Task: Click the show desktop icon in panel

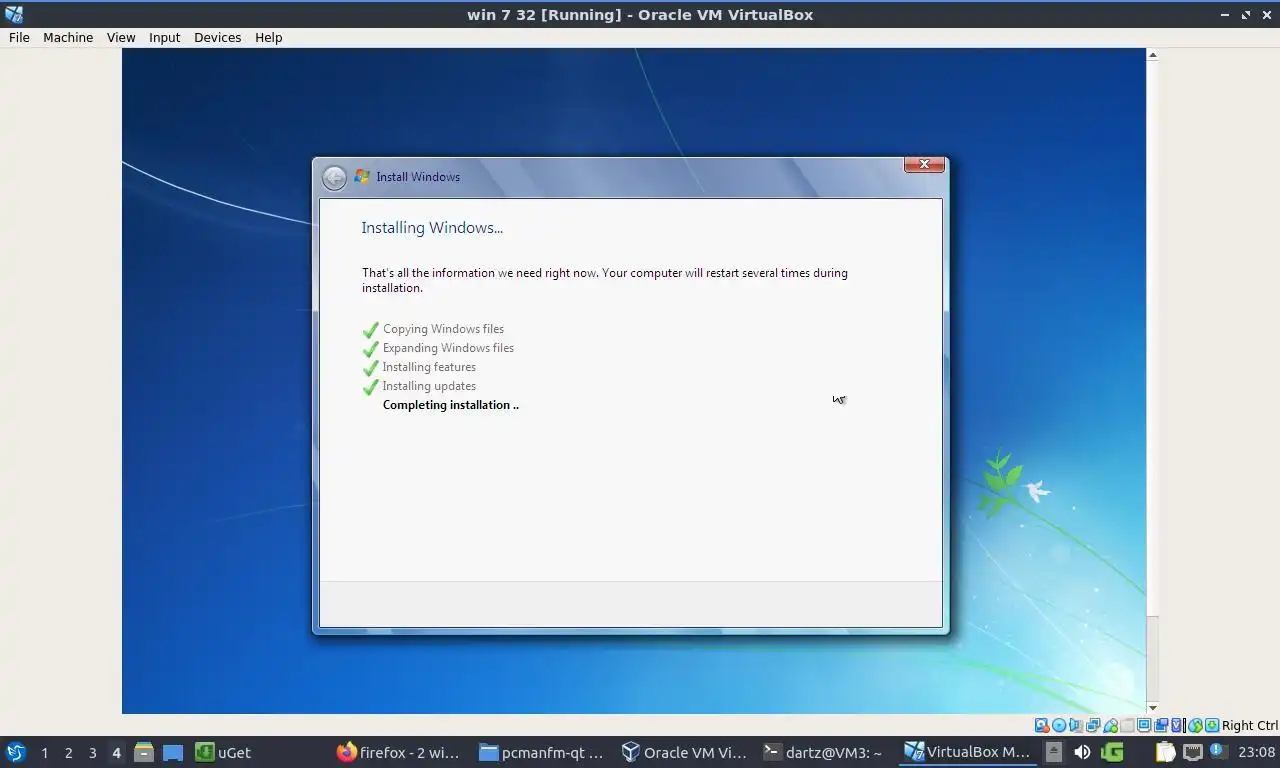Action: pyautogui.click(x=173, y=752)
